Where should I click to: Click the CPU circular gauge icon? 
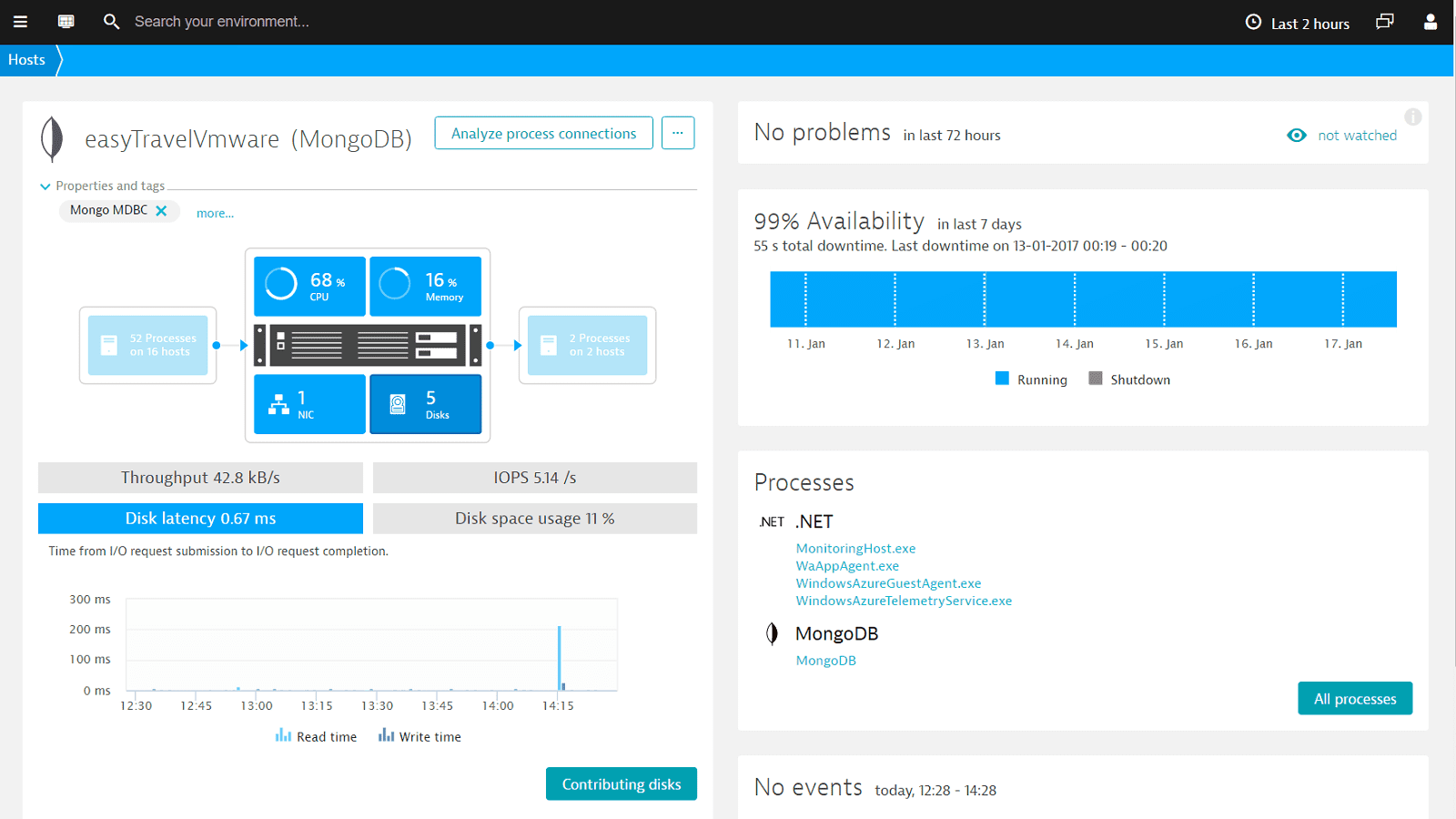pos(281,284)
